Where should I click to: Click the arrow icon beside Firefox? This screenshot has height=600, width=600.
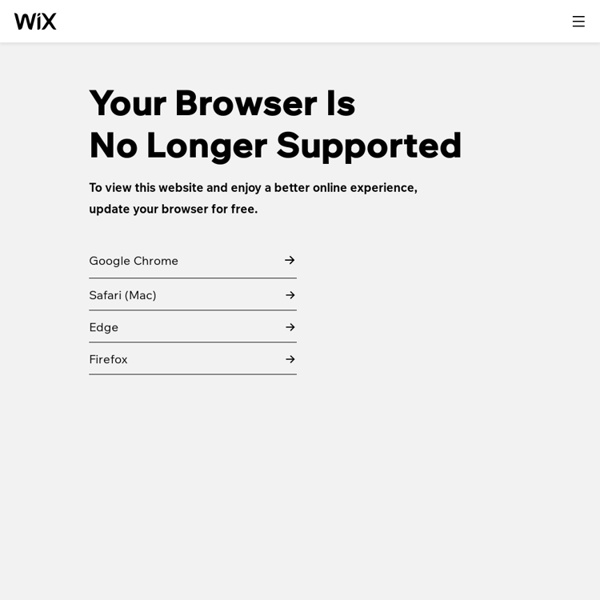click(290, 359)
